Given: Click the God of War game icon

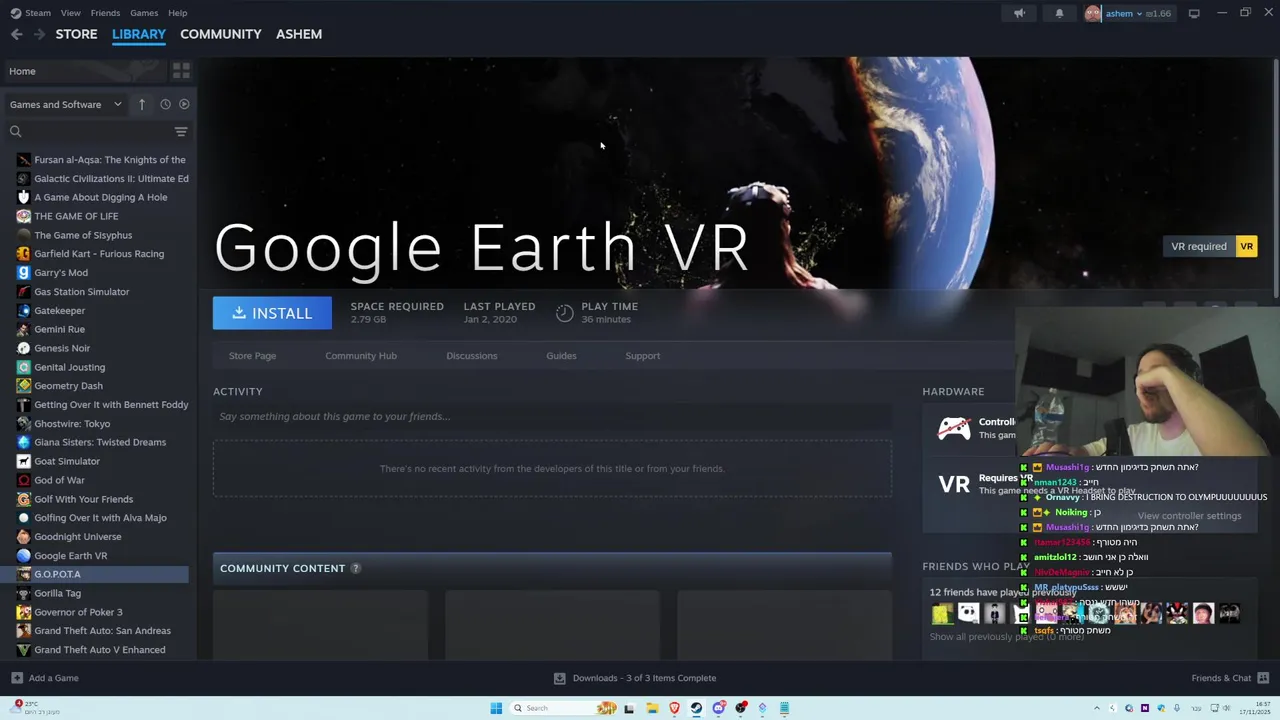Looking at the screenshot, I should pos(24,480).
